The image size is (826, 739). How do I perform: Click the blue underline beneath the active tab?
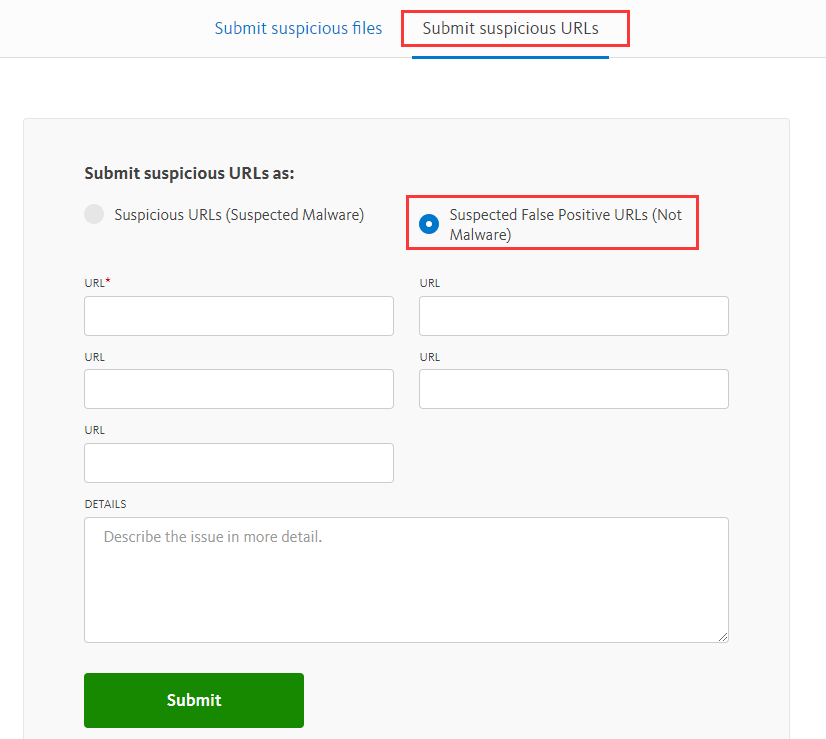(510, 57)
